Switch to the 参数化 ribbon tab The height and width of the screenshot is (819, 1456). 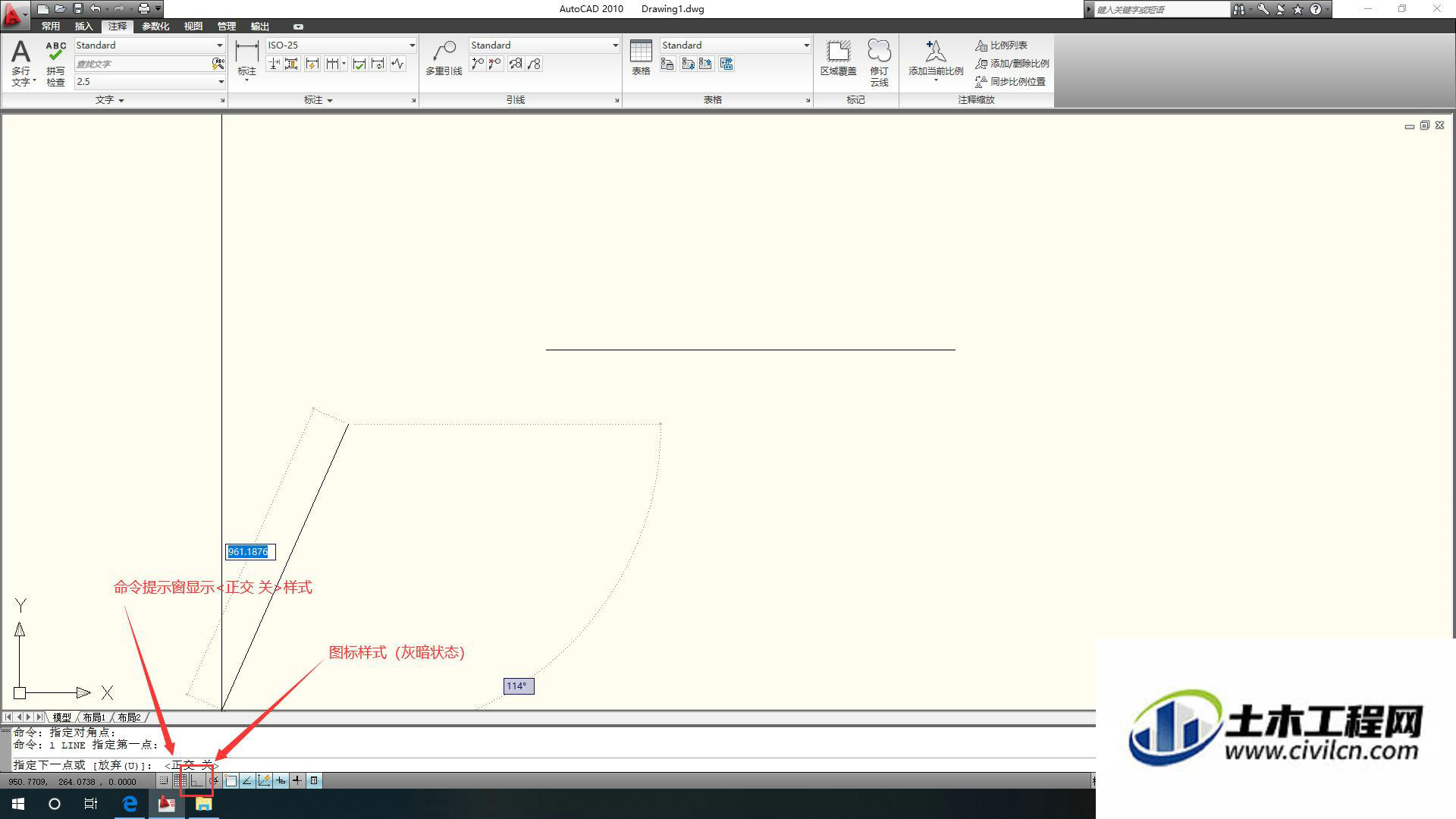pyautogui.click(x=155, y=27)
